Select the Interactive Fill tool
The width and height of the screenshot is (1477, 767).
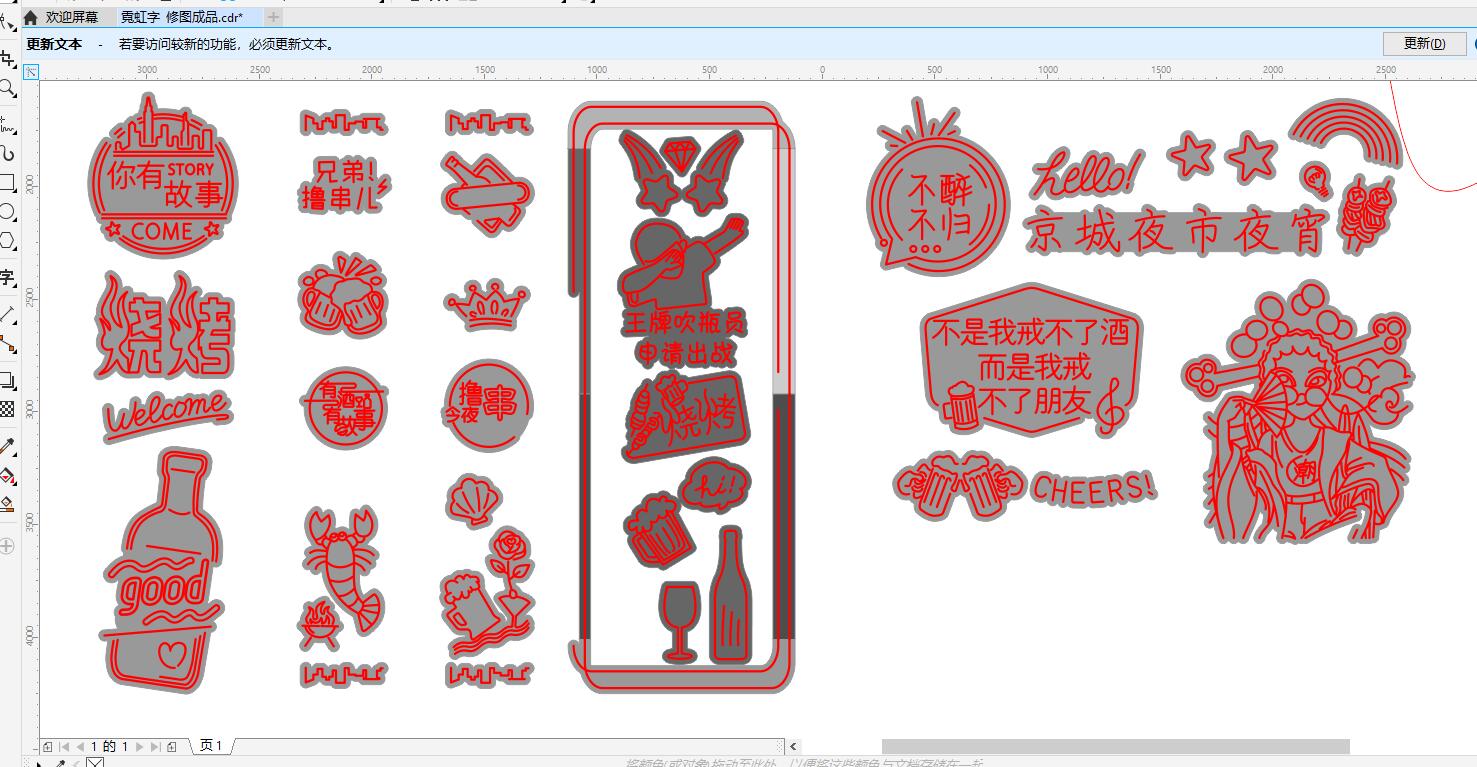coord(7,475)
